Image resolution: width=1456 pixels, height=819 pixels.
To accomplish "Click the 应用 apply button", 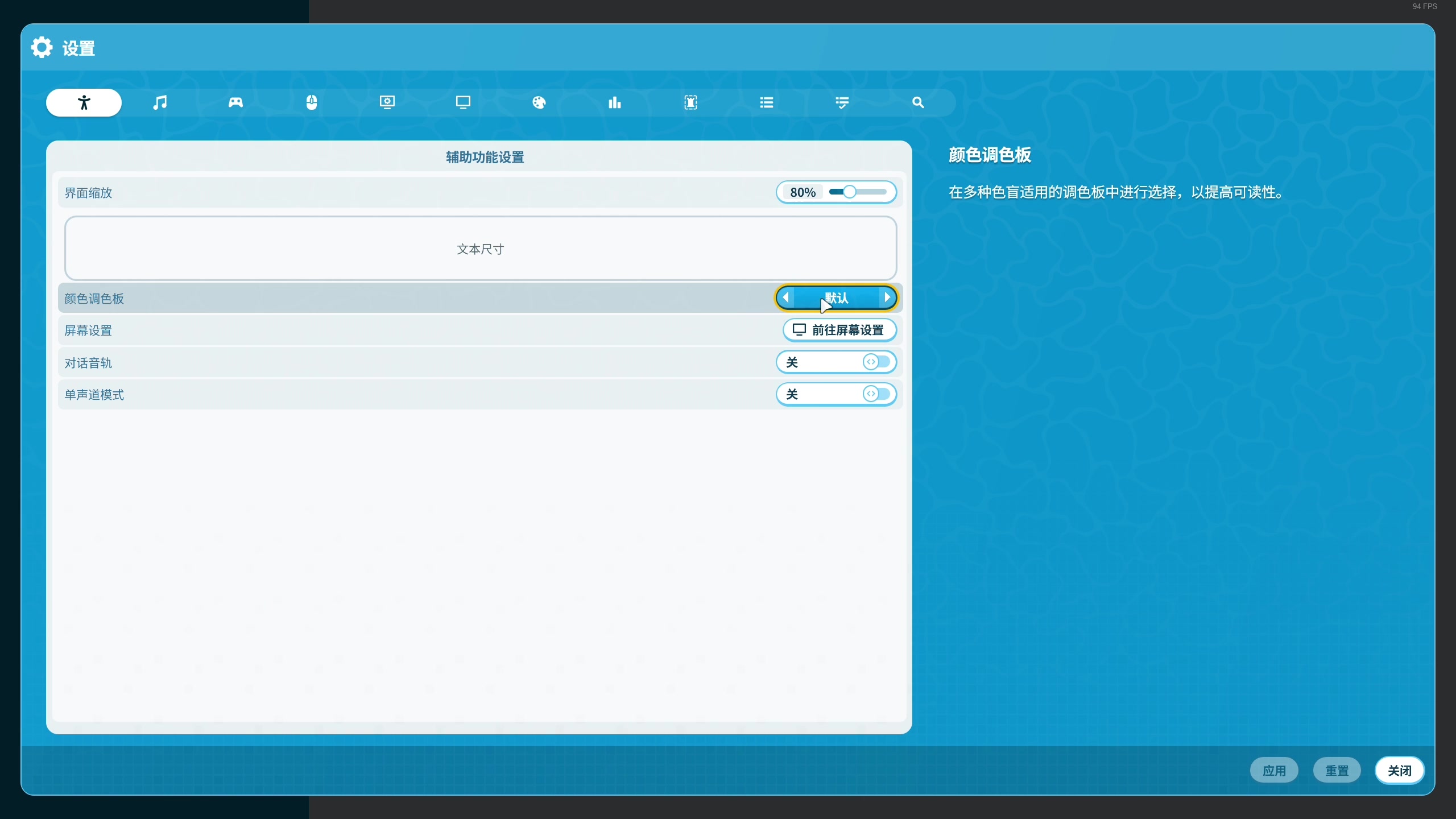I will tap(1274, 771).
